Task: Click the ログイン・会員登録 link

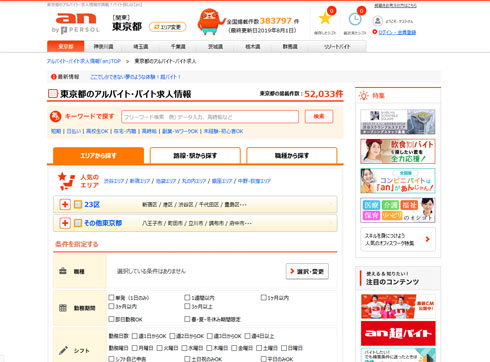Action: tap(397, 32)
